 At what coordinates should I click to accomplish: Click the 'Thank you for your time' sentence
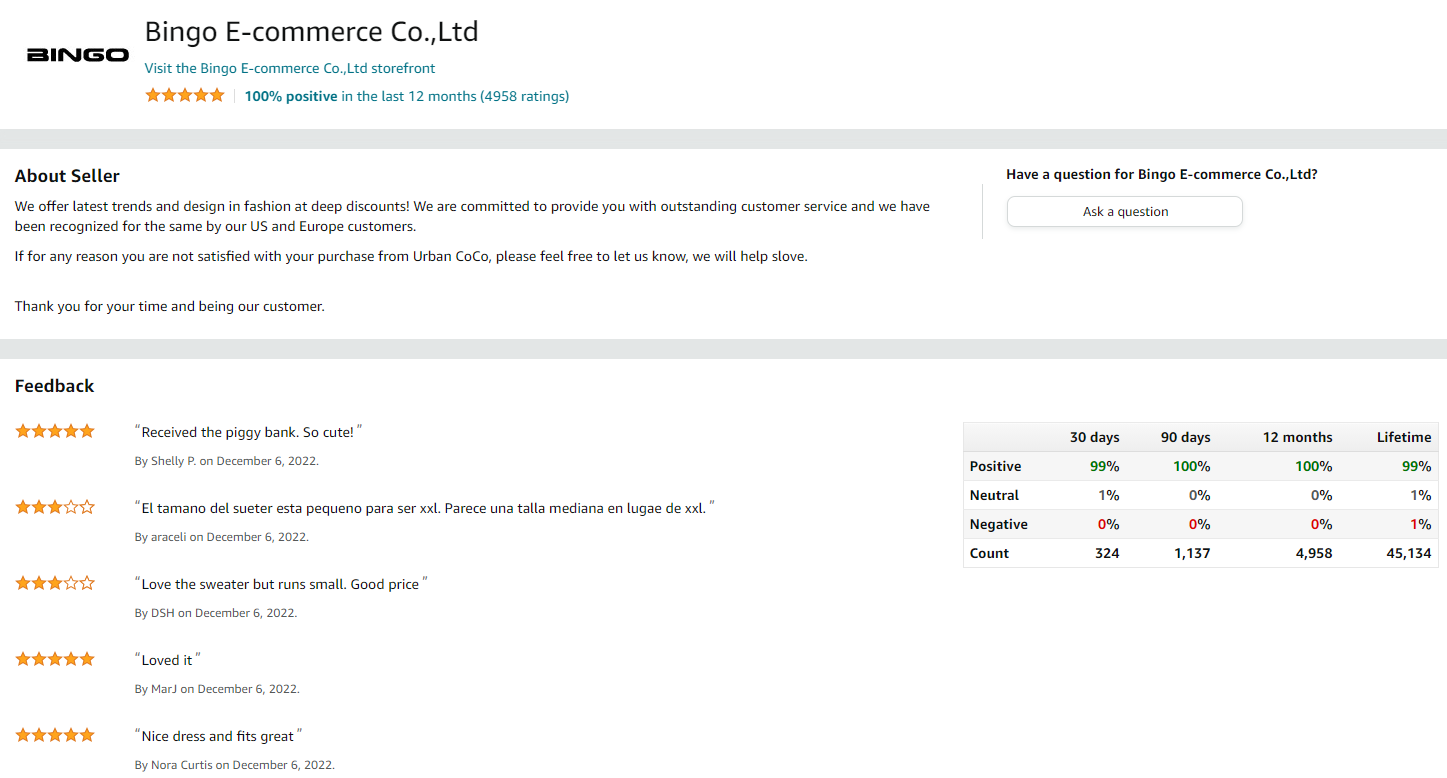170,306
